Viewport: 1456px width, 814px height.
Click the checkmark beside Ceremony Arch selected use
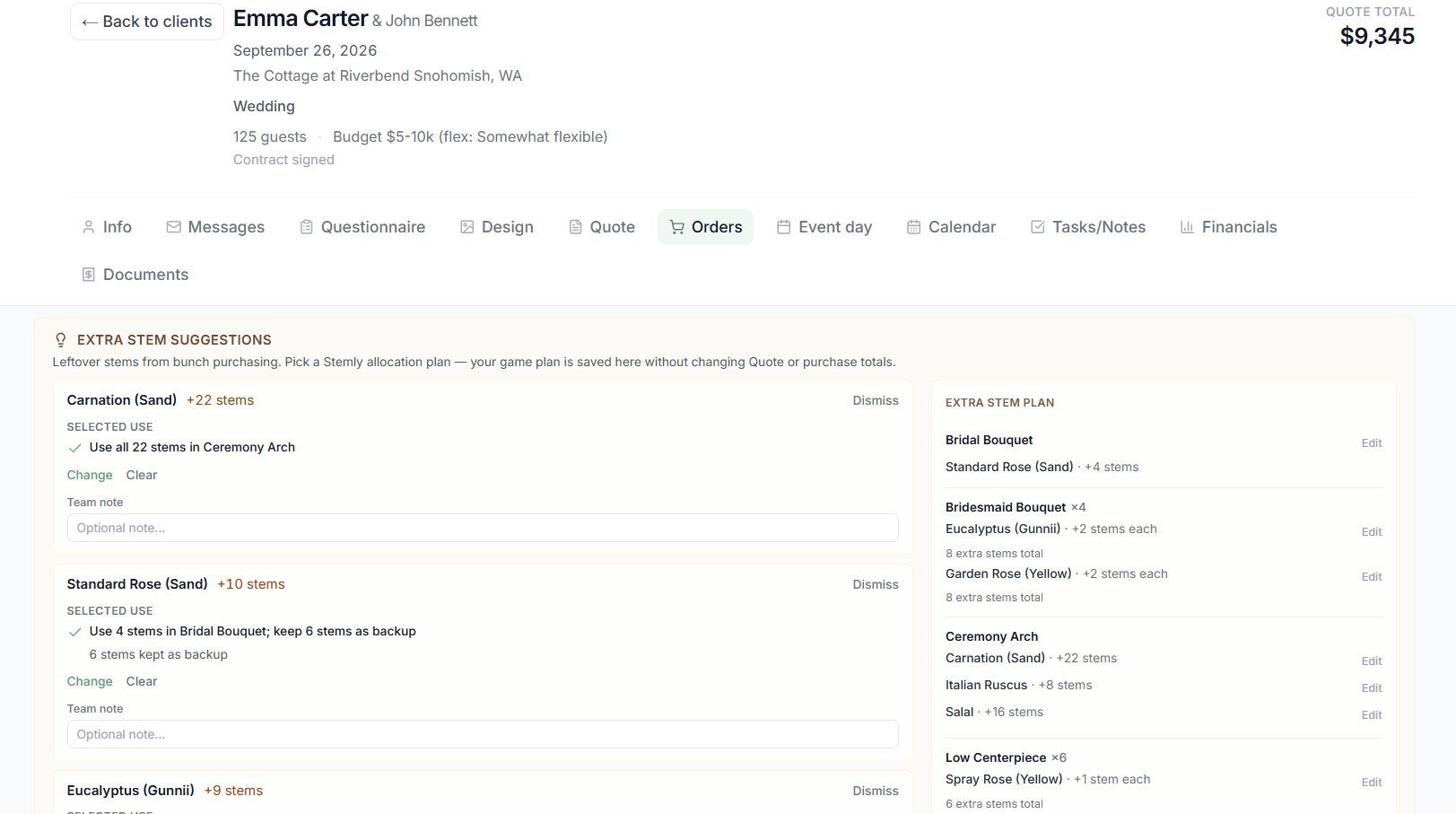(75, 448)
